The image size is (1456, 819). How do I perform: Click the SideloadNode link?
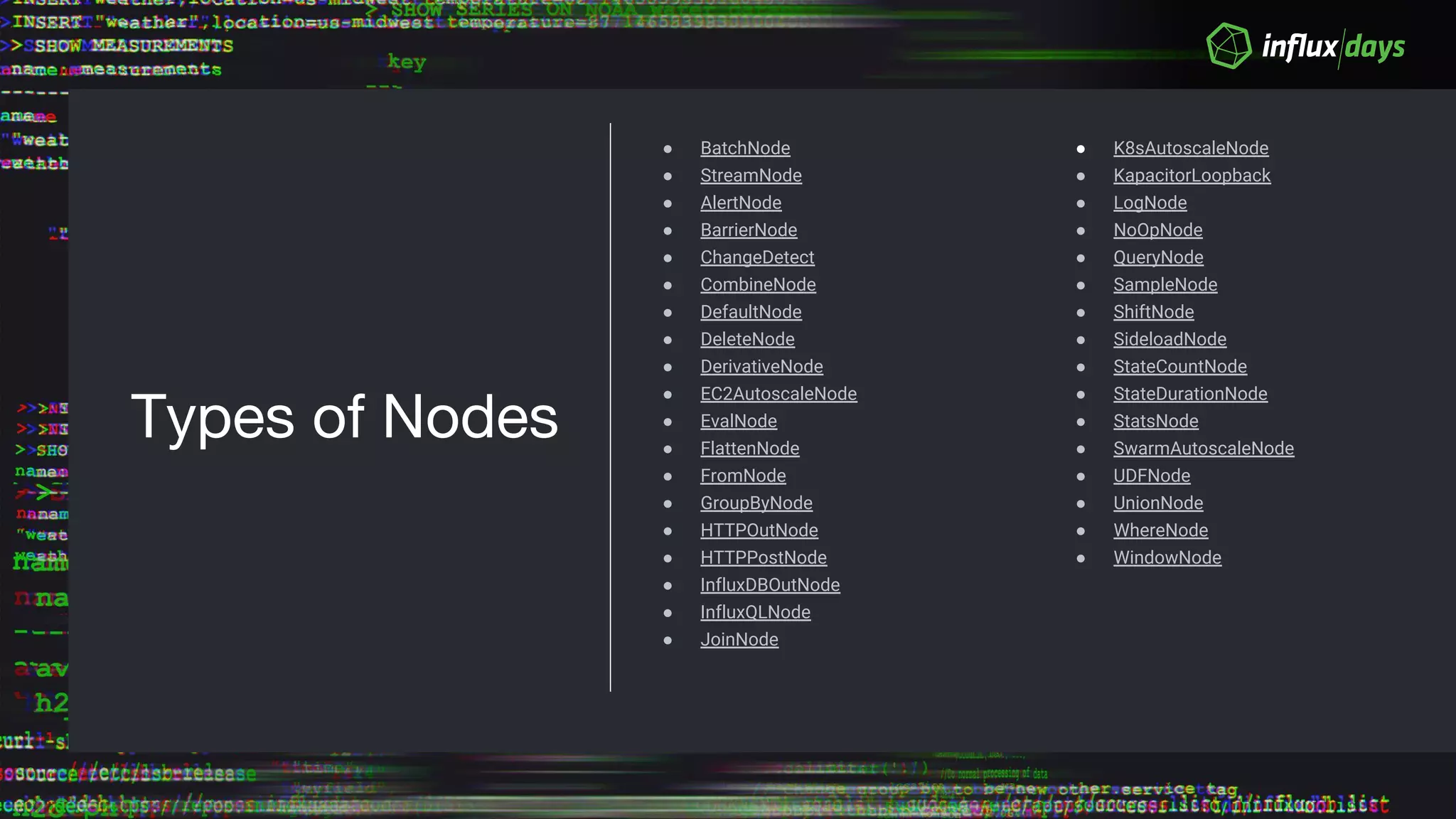coord(1169,339)
